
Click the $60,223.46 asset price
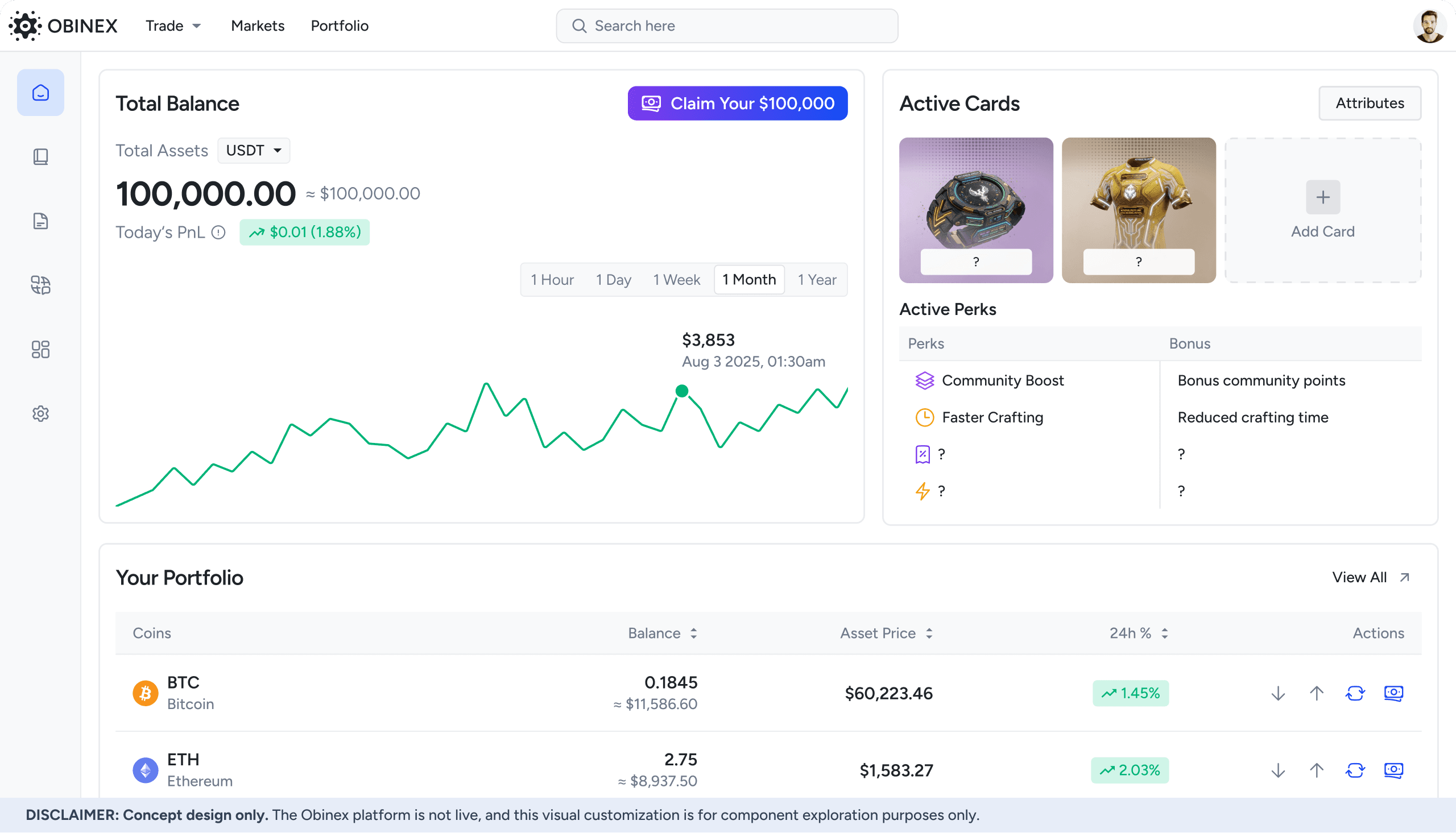(888, 693)
